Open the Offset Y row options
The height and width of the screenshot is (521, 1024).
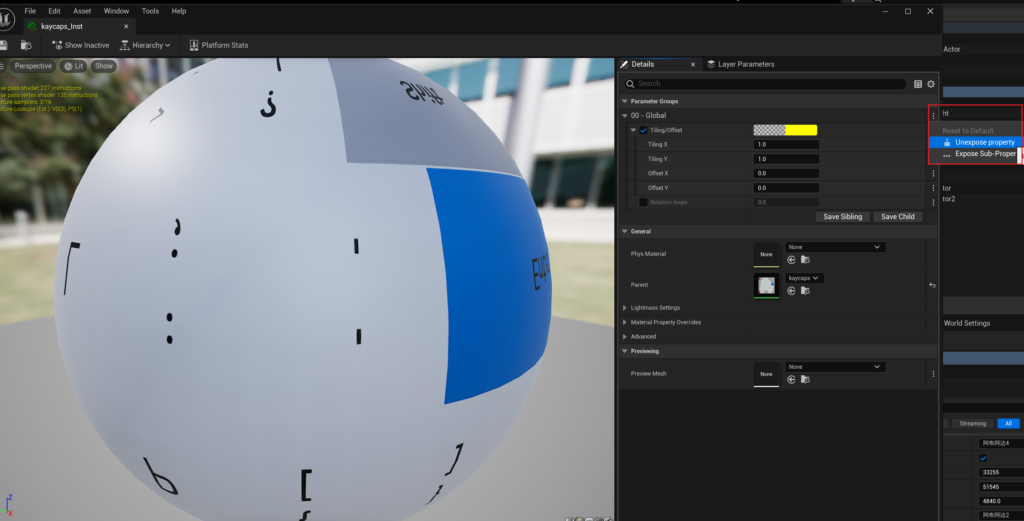click(933, 187)
